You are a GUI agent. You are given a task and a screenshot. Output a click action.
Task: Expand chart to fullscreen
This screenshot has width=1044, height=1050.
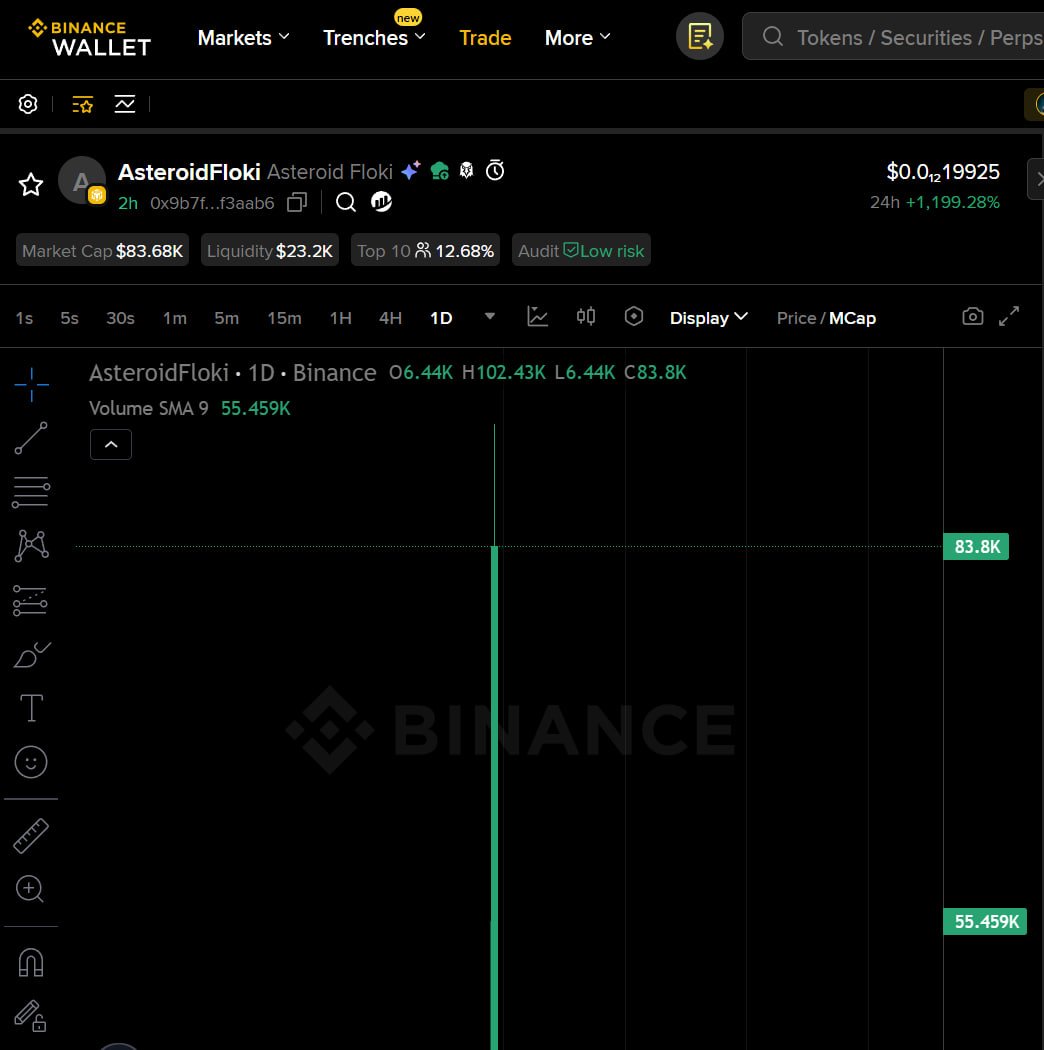coord(1009,316)
